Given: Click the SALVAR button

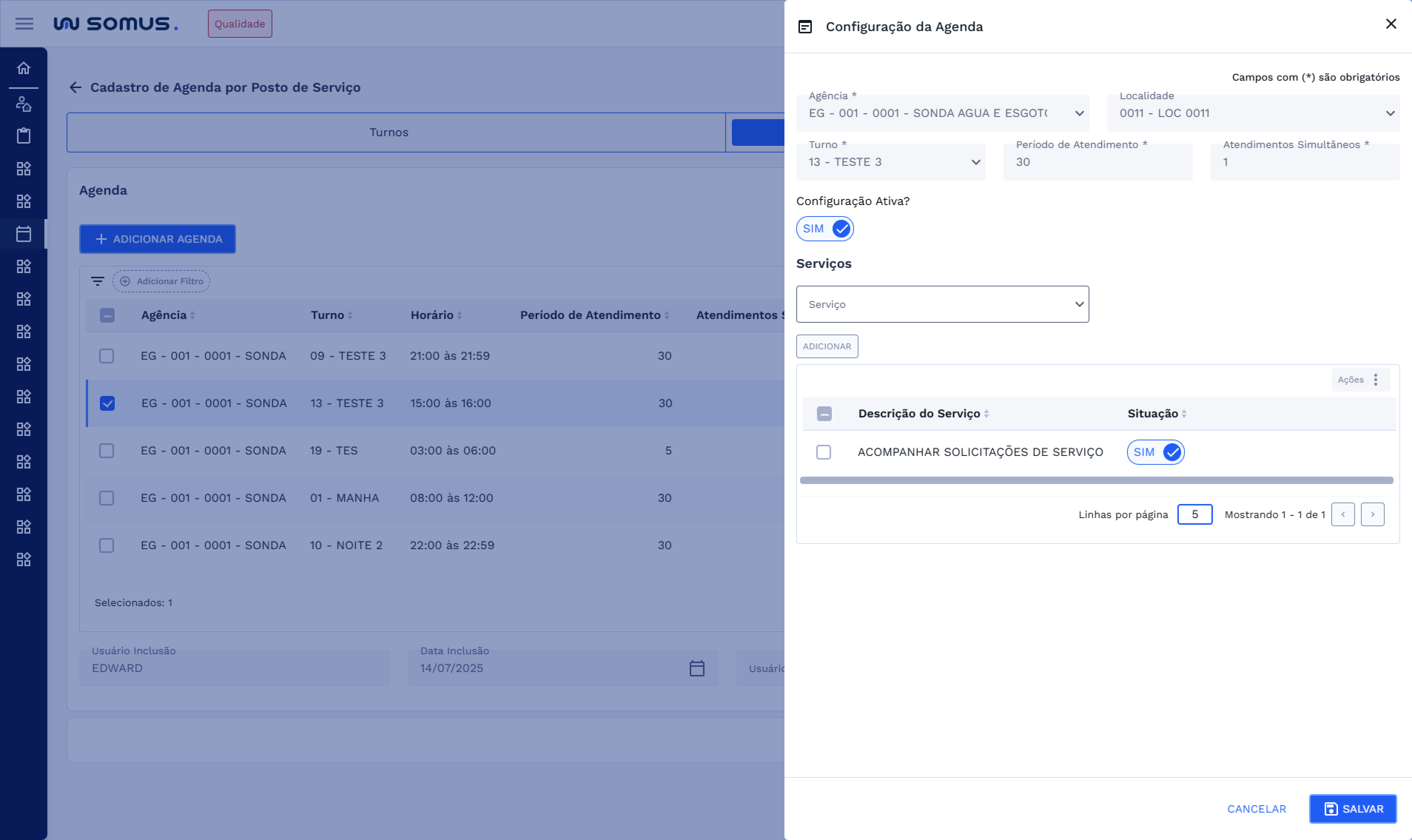Looking at the screenshot, I should pos(1352,809).
